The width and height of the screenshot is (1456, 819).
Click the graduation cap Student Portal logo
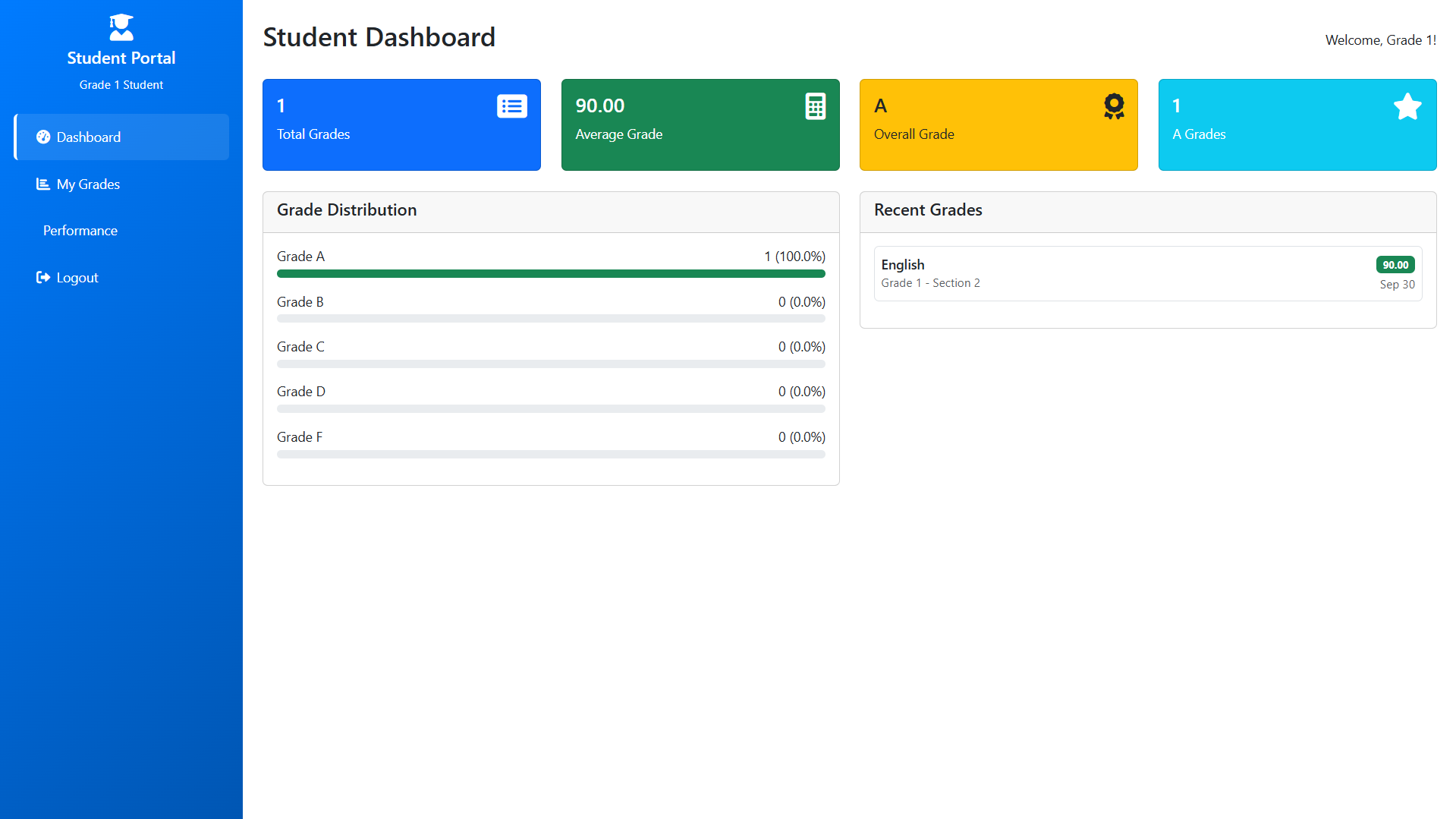coord(121,27)
